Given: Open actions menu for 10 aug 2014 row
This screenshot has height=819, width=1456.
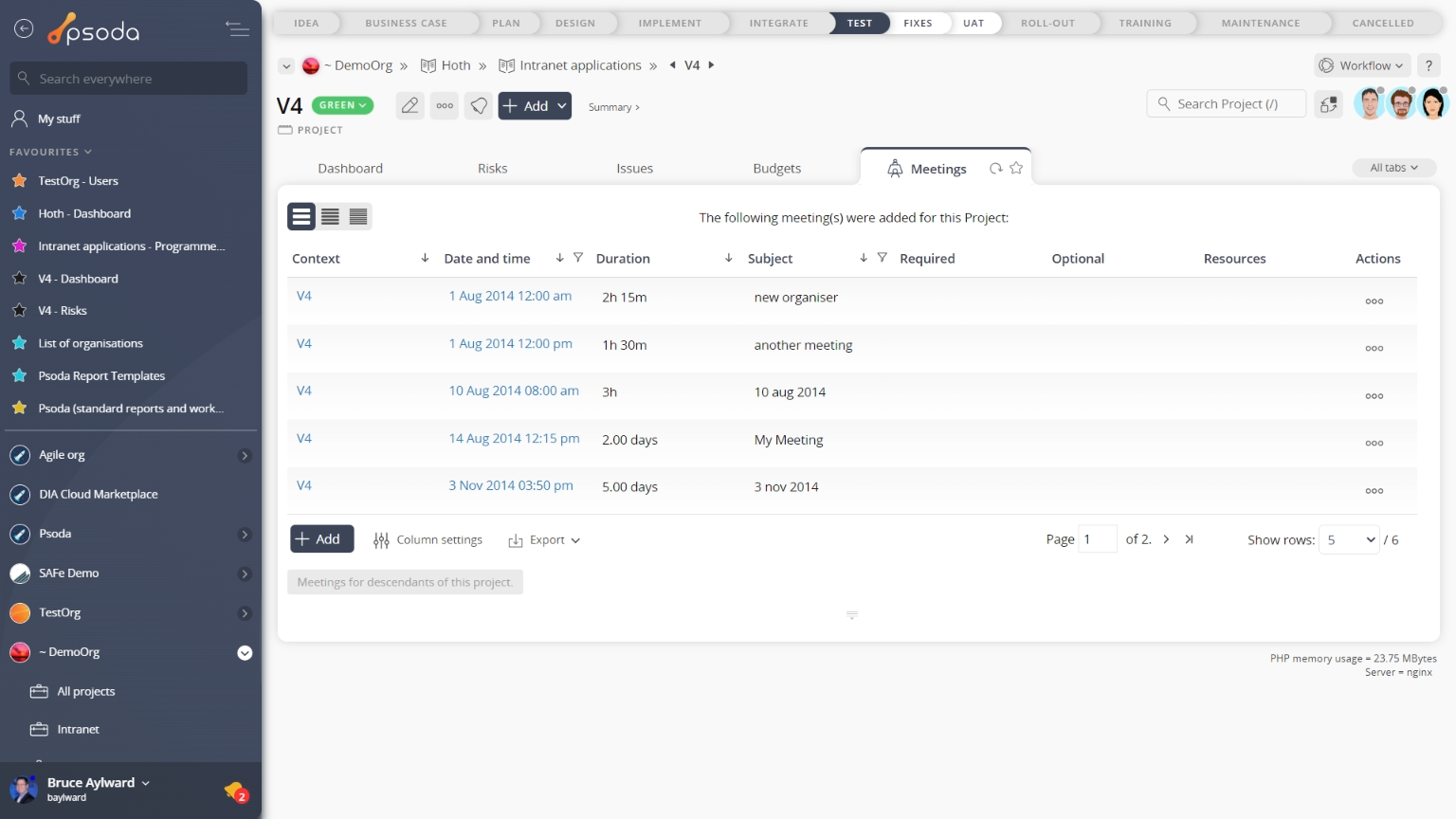Looking at the screenshot, I should pos(1374,396).
